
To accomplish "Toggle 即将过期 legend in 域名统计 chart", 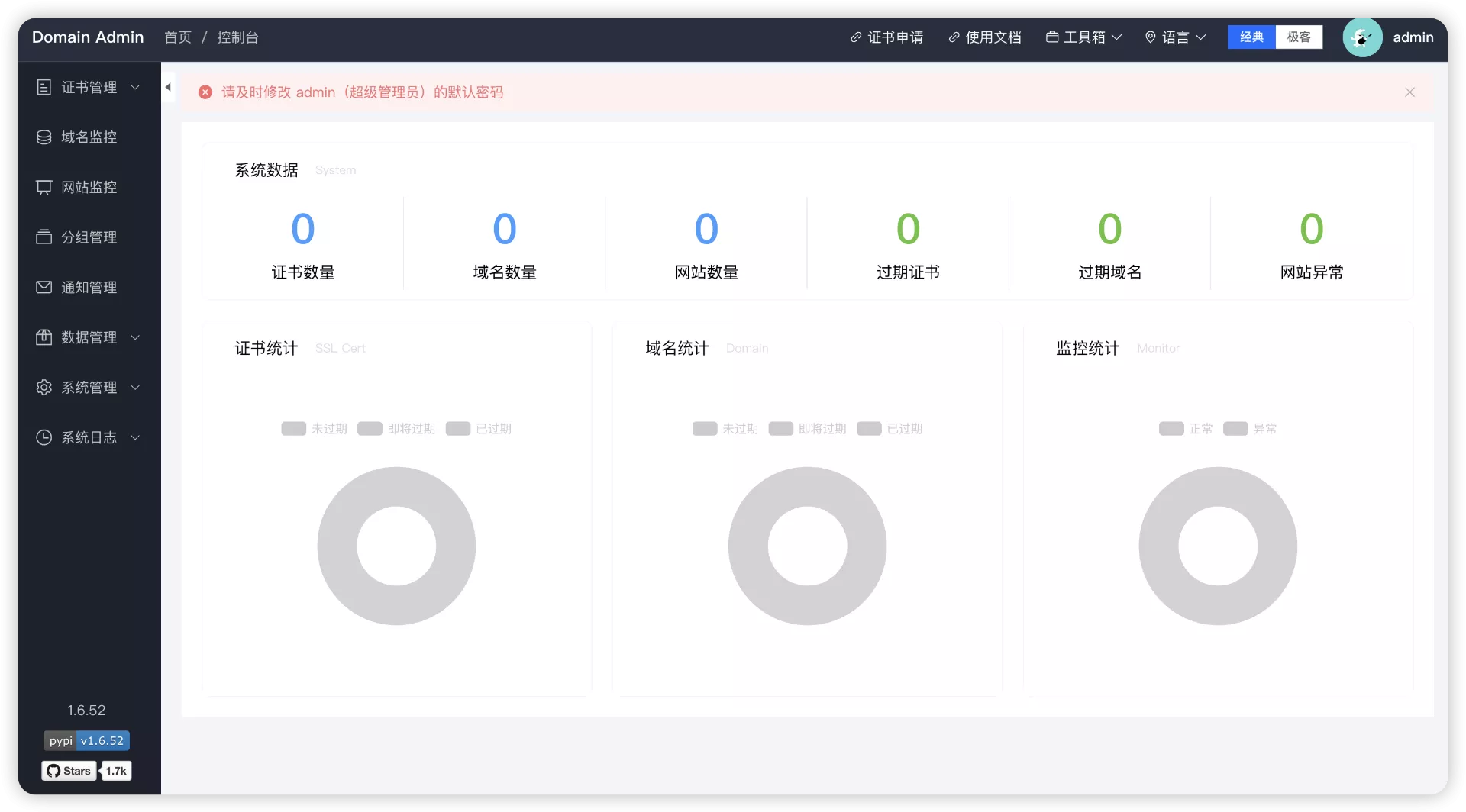I will (x=807, y=429).
